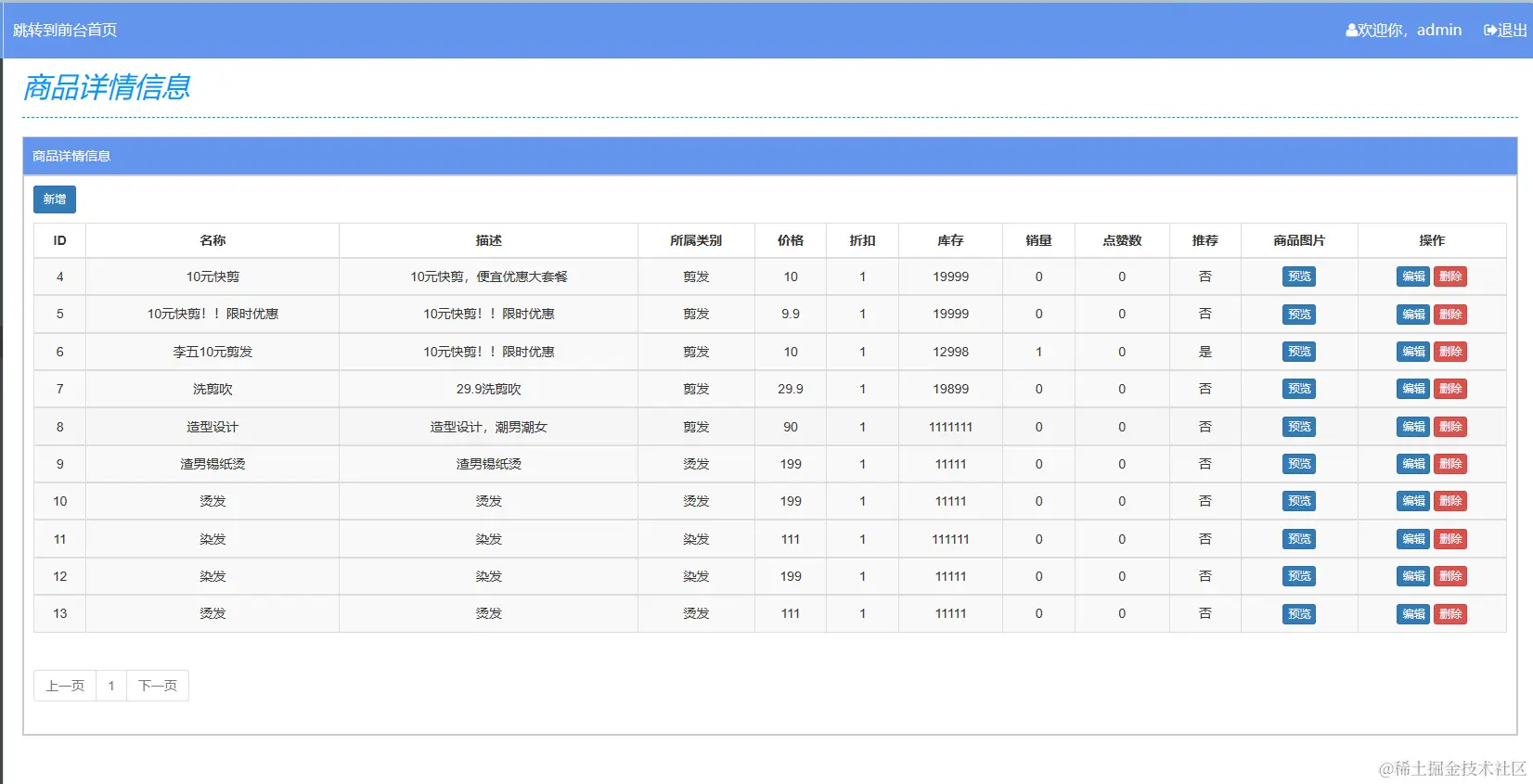Edit the 渣男锡纸烫 product row
Image resolution: width=1533 pixels, height=784 pixels.
1413,464
